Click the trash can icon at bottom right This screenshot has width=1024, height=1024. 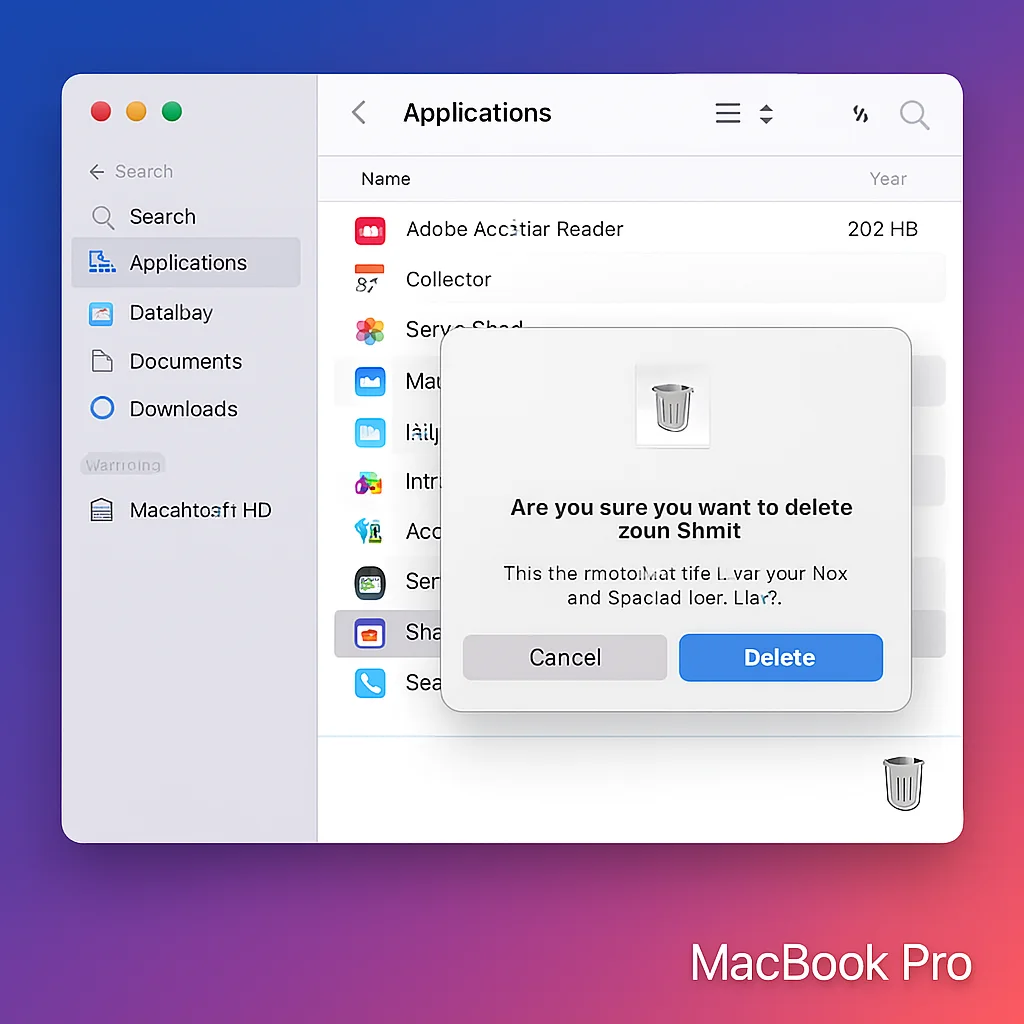[903, 783]
